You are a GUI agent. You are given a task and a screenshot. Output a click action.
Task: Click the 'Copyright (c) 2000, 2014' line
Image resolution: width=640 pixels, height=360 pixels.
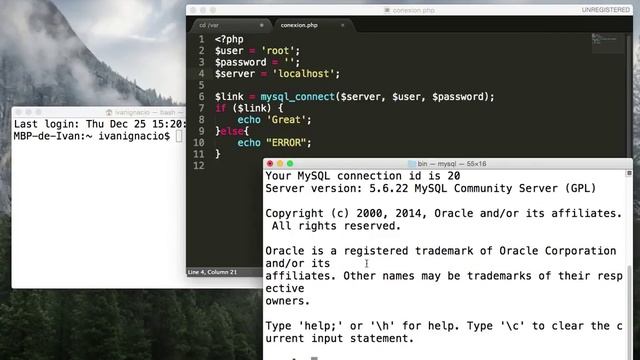pos(444,213)
